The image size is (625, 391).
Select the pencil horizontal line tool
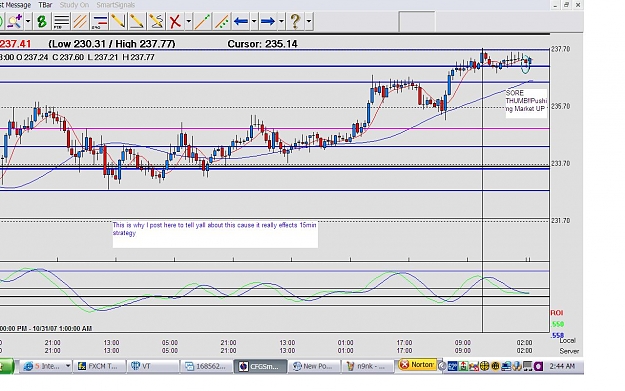click(137, 21)
